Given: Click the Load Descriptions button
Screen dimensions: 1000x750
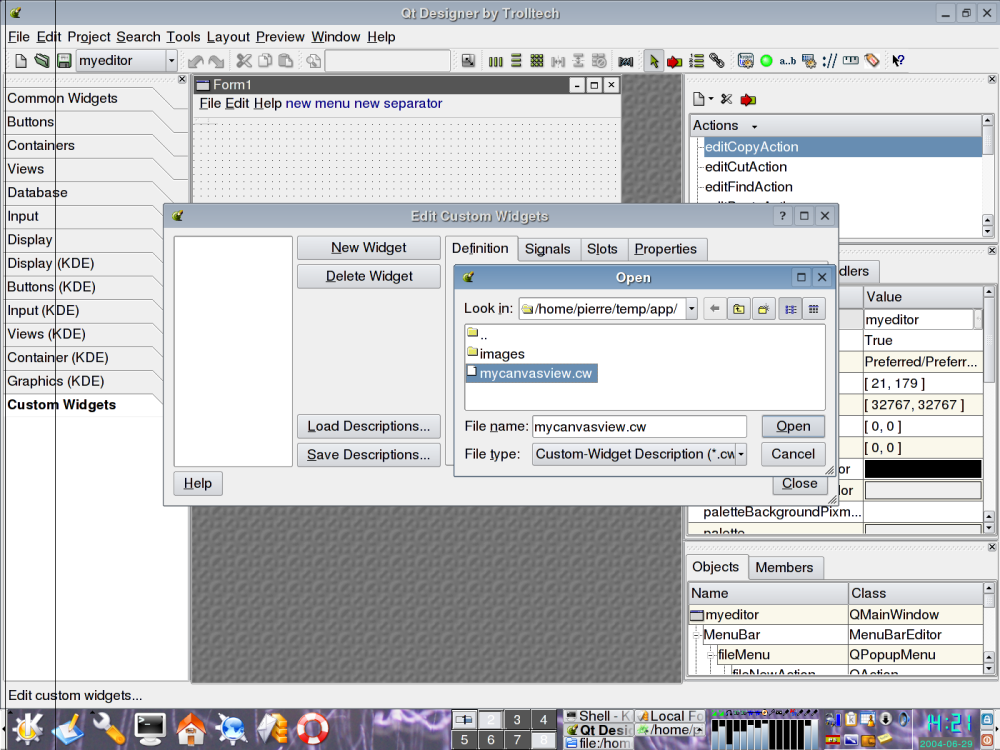Looking at the screenshot, I should 369,427.
